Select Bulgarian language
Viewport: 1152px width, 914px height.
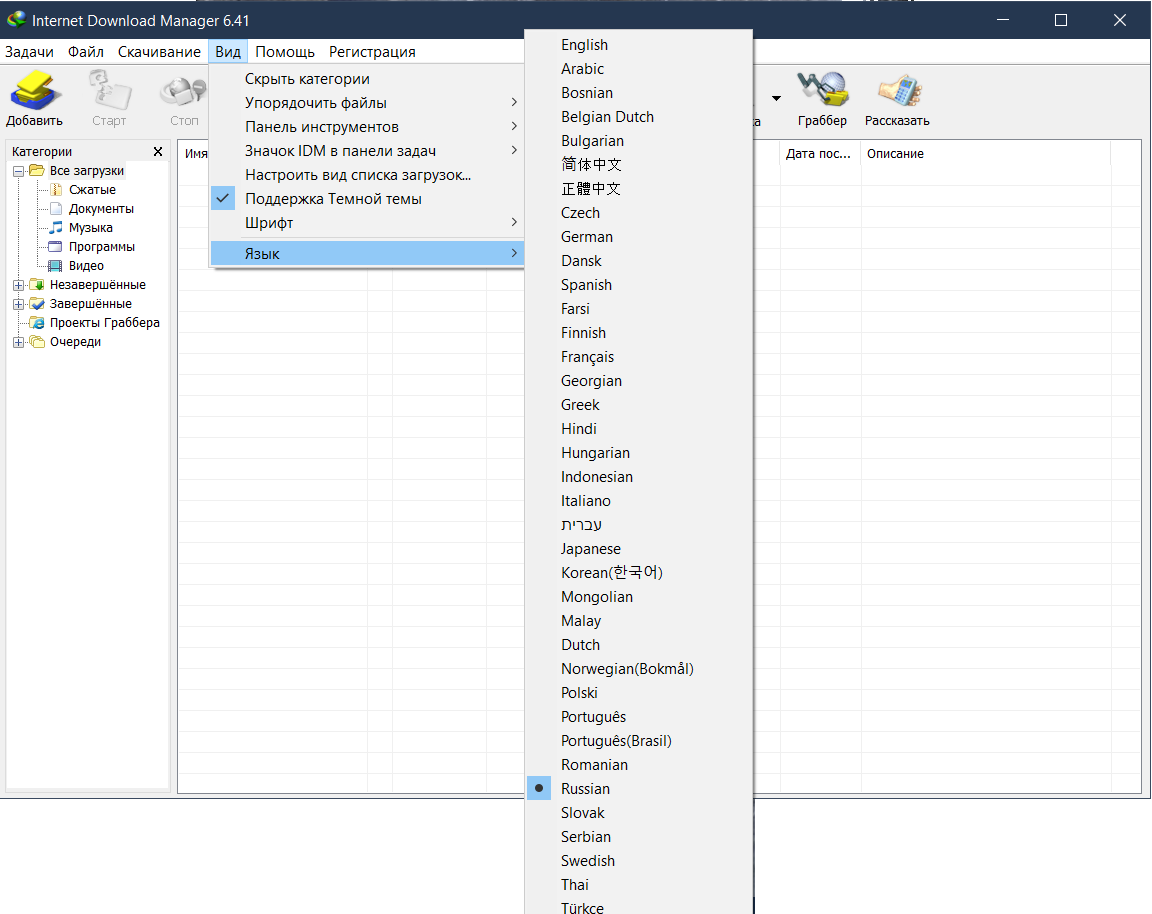pyautogui.click(x=639, y=141)
